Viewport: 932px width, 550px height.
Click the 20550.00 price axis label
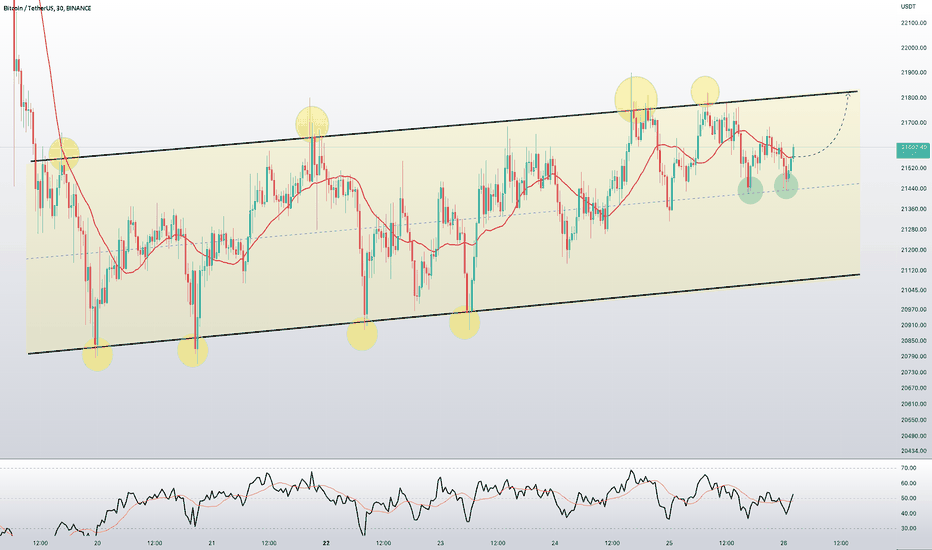click(914, 420)
